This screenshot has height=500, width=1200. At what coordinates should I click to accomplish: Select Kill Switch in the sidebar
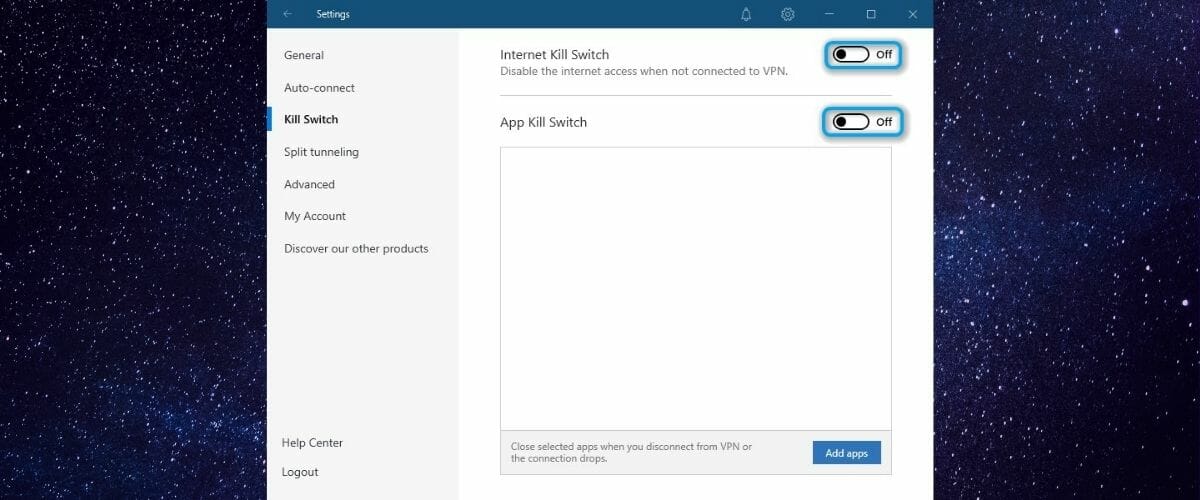[311, 119]
